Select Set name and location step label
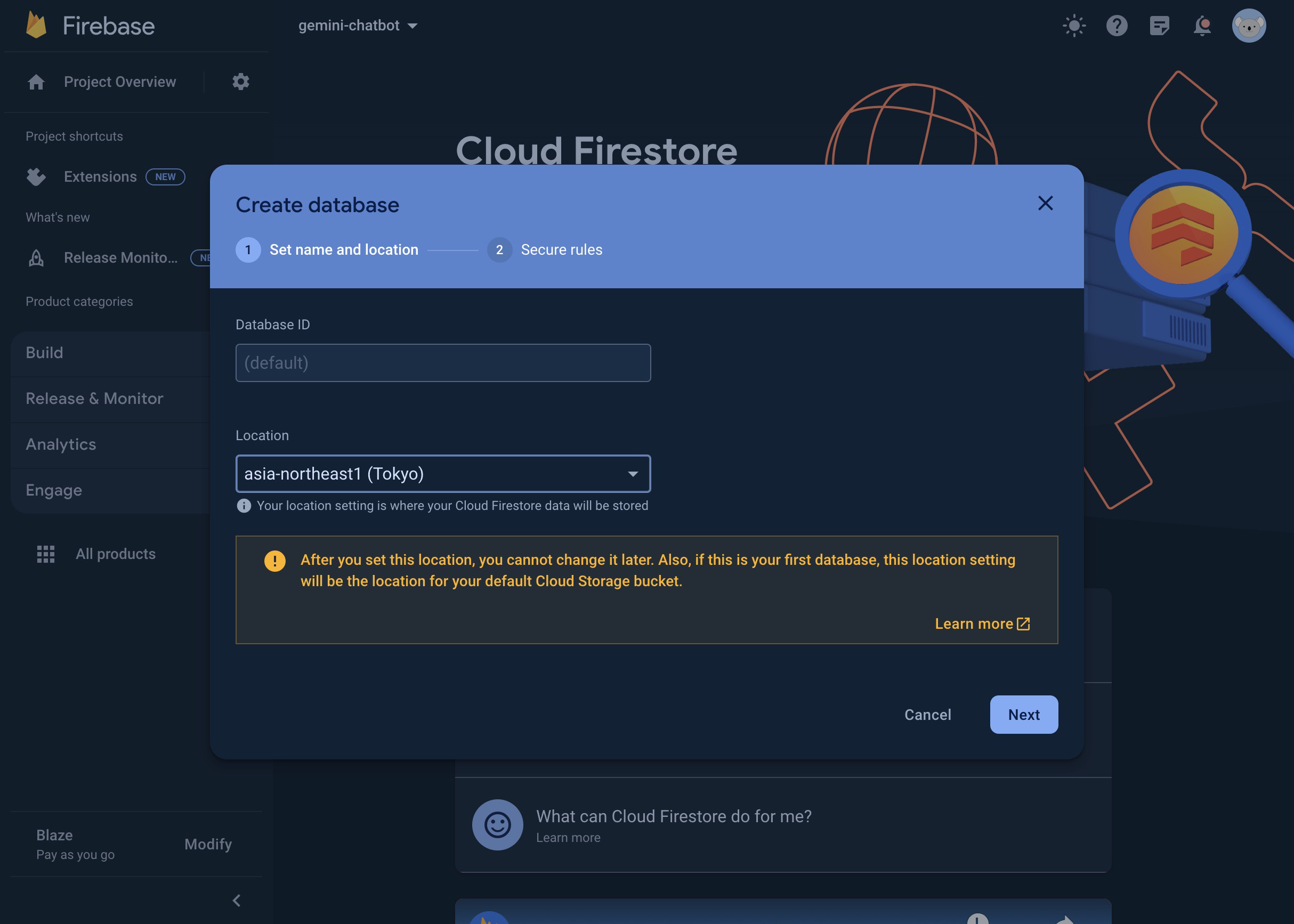This screenshot has width=1294, height=924. tap(344, 250)
